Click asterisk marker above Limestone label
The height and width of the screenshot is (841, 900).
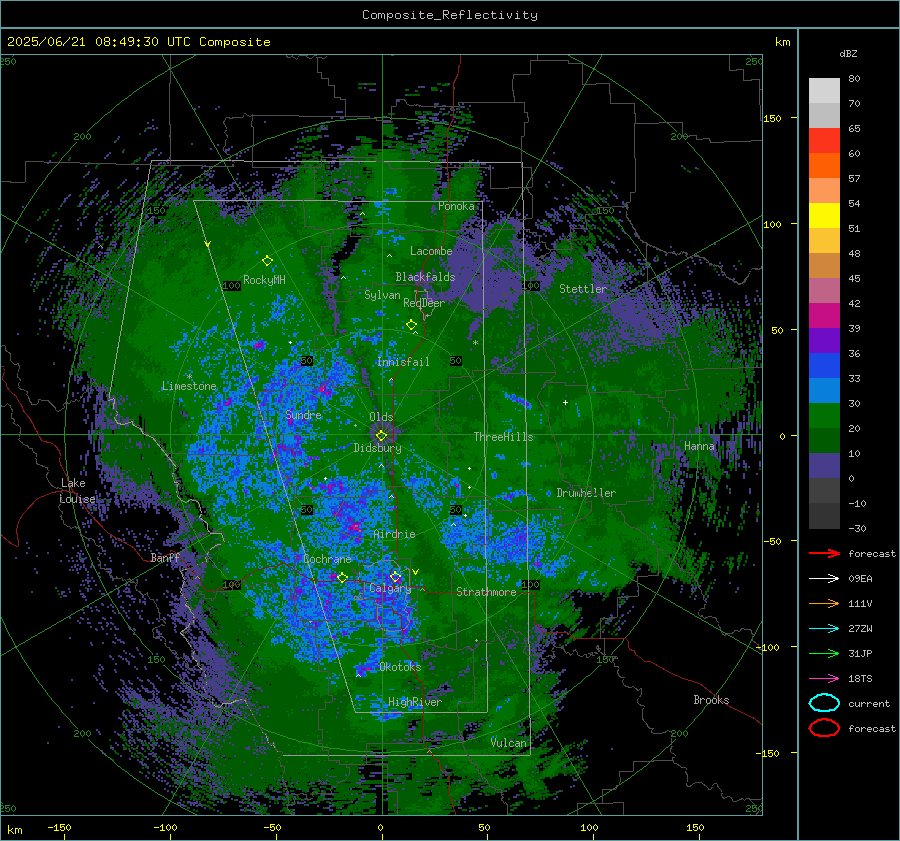click(x=189, y=377)
